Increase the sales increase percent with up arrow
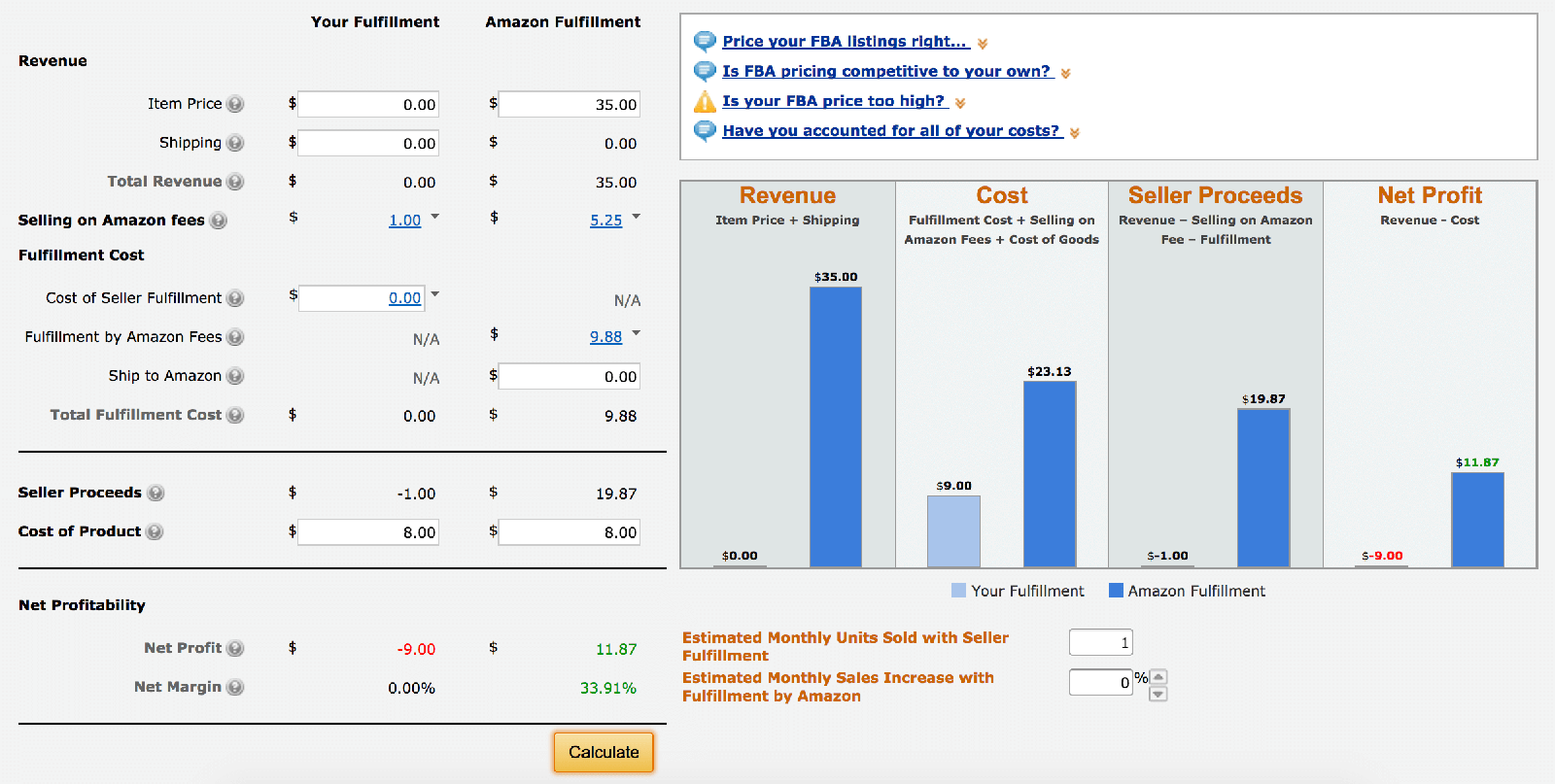Screen dimensions: 1555x784 click(1158, 677)
